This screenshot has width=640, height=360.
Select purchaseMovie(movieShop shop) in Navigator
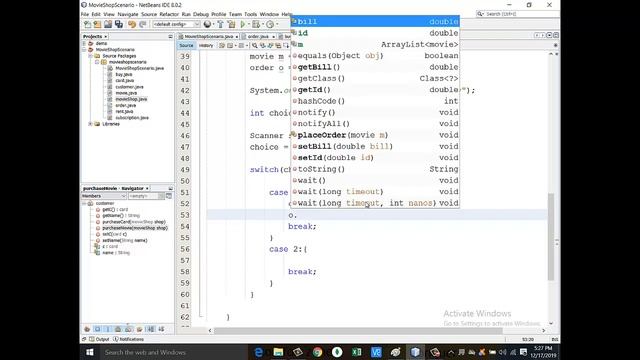coord(135,228)
